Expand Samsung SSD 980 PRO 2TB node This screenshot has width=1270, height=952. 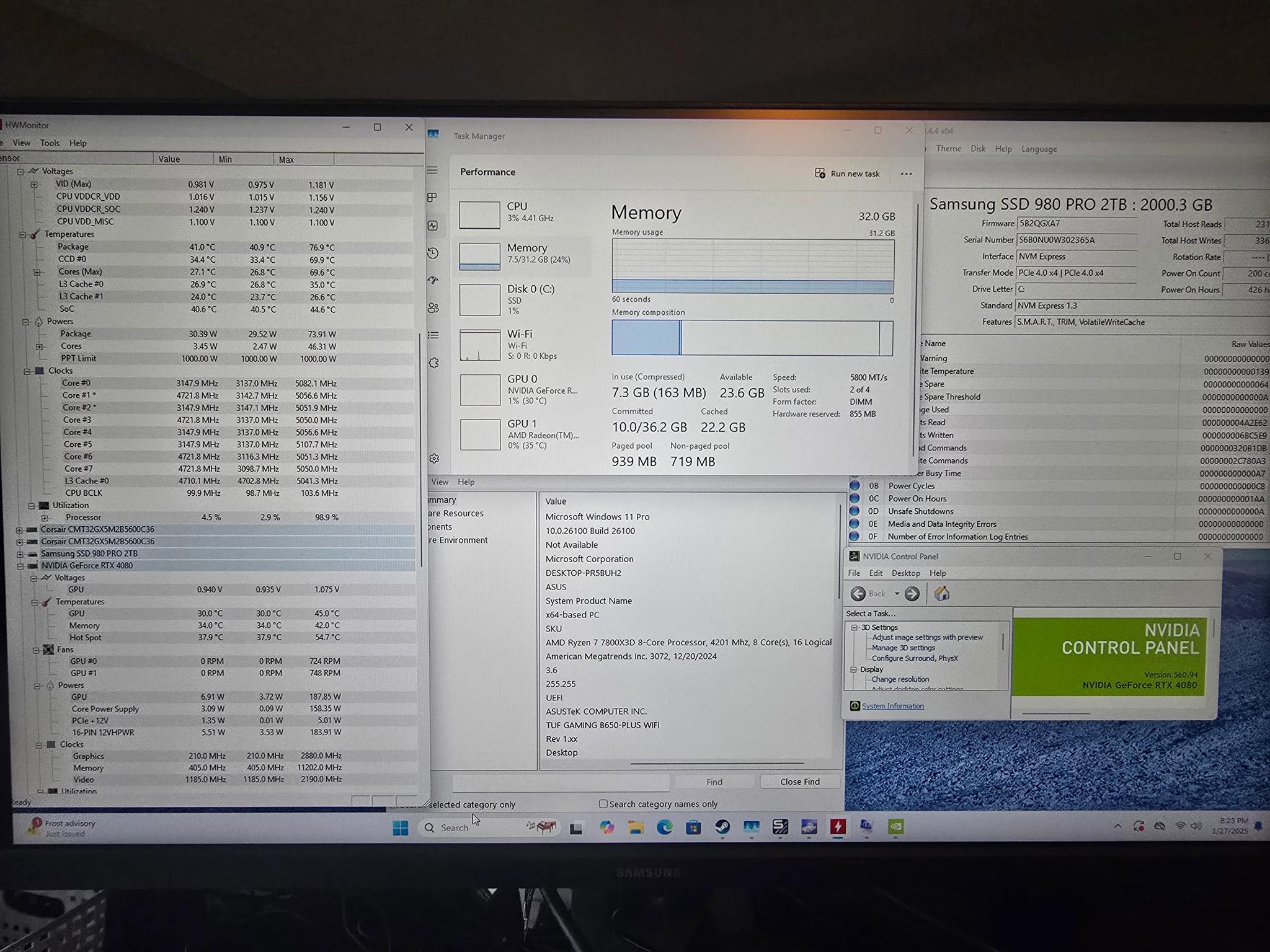[20, 553]
